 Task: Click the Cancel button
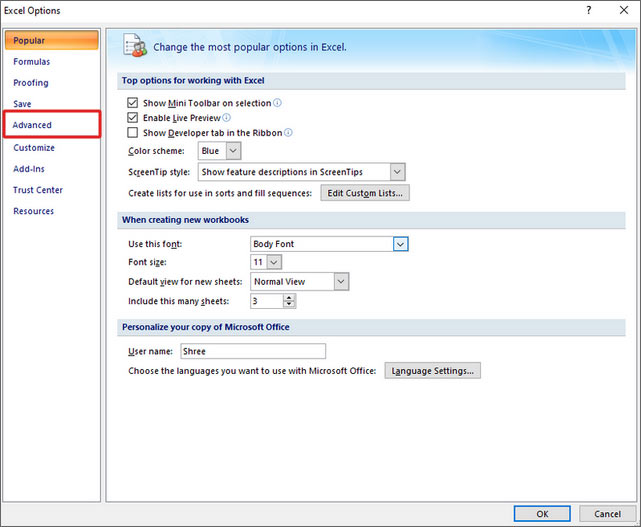[x=607, y=514]
